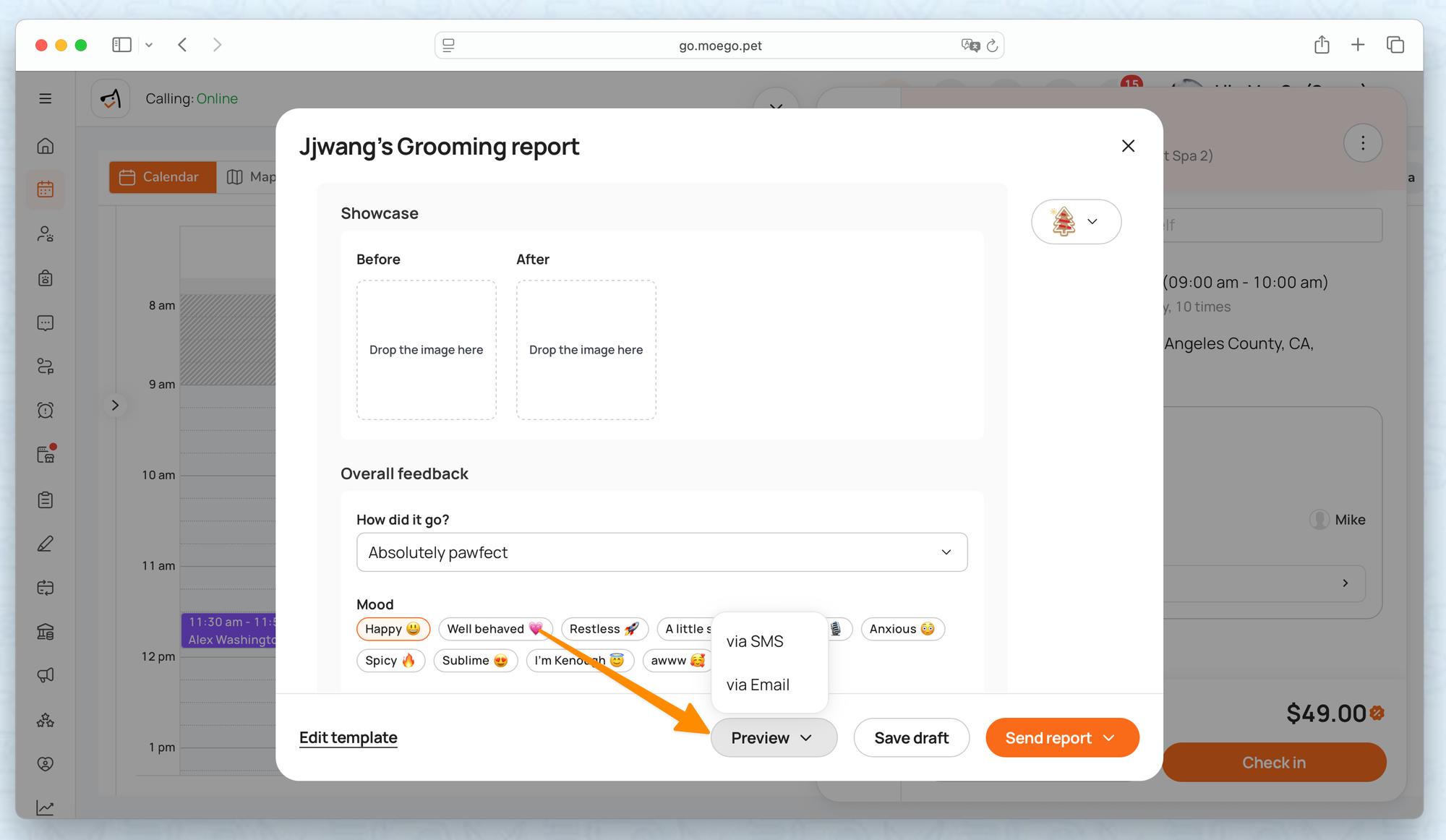This screenshot has width=1446, height=840.
Task: Click the messages chat icon in the sidebar
Action: click(46, 322)
